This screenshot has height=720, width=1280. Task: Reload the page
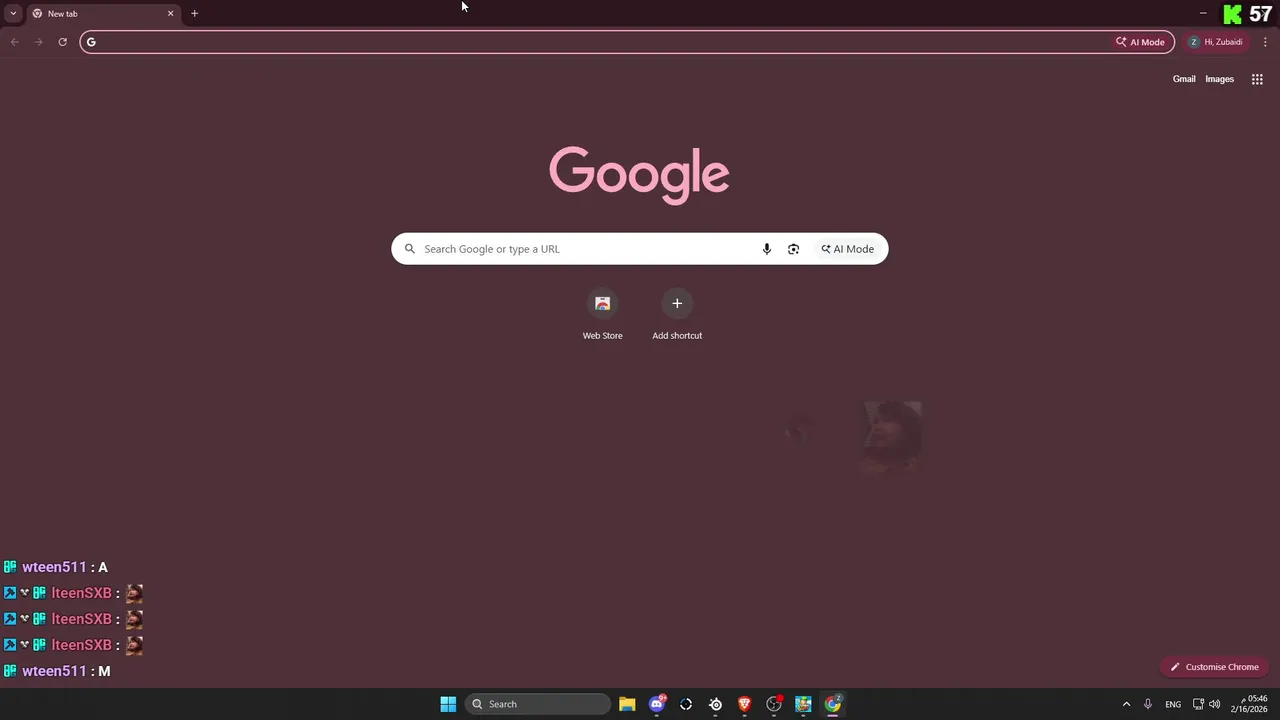coord(62,42)
